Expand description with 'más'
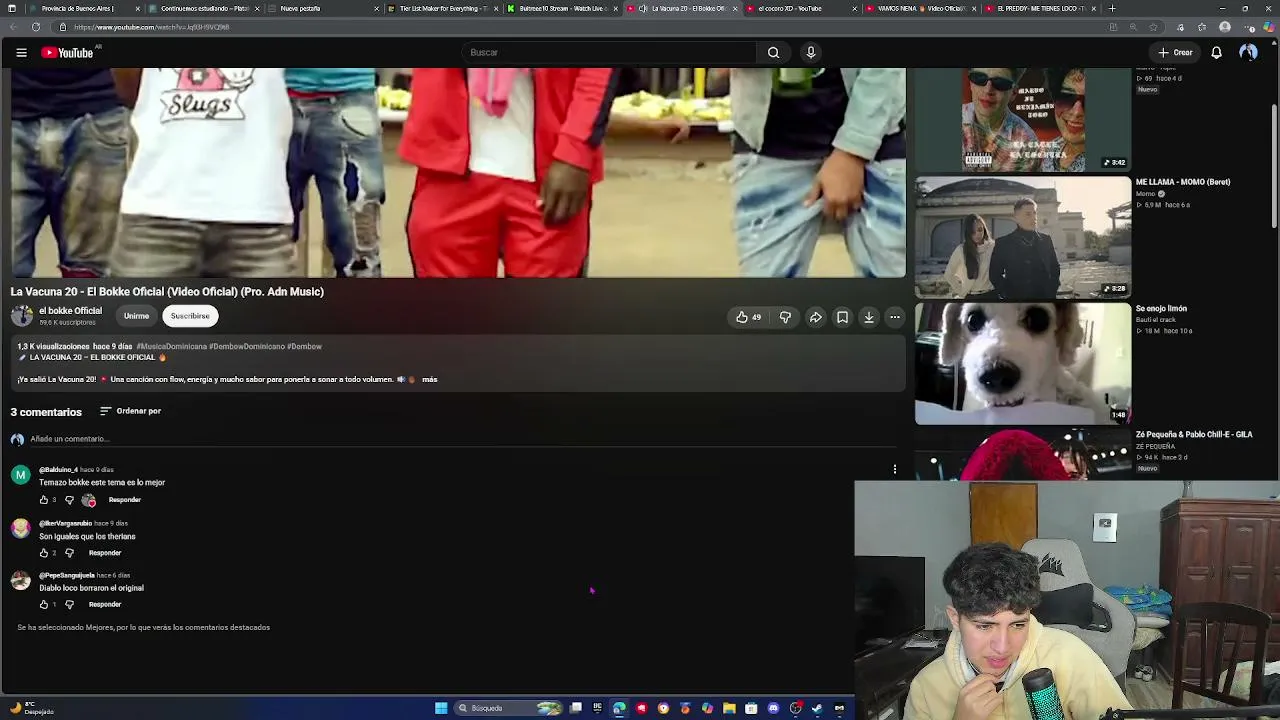The height and width of the screenshot is (720, 1280). [x=430, y=380]
